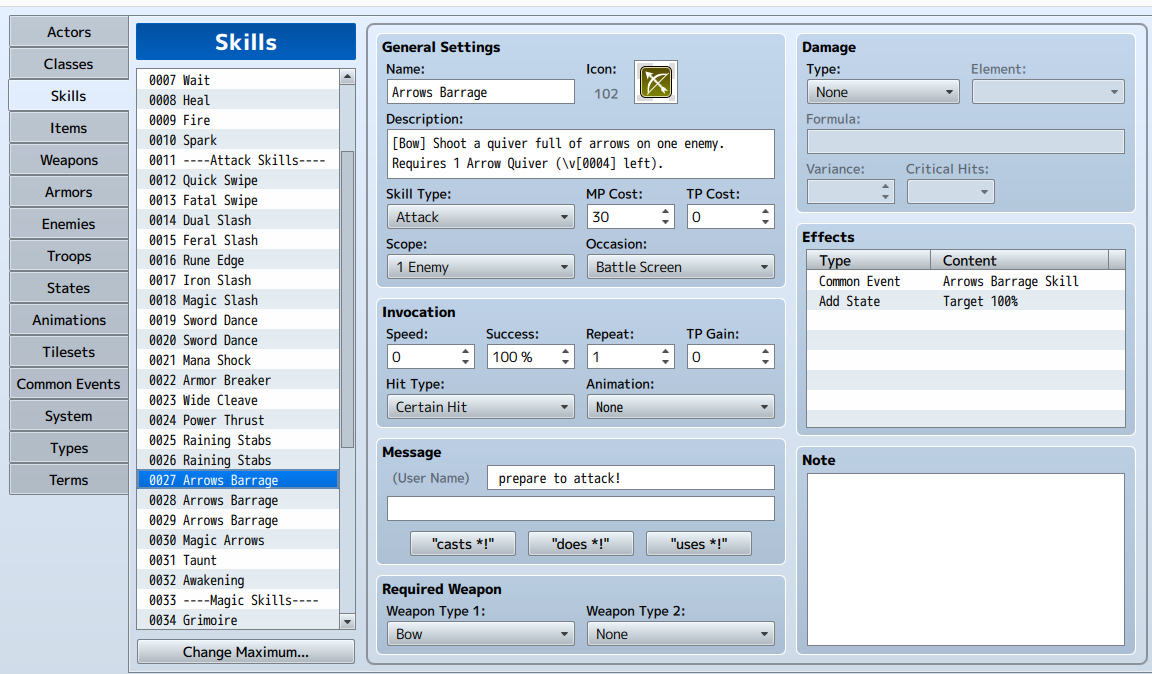This screenshot has width=1152, height=674.
Task: Open the Occasion dropdown
Action: [680, 267]
